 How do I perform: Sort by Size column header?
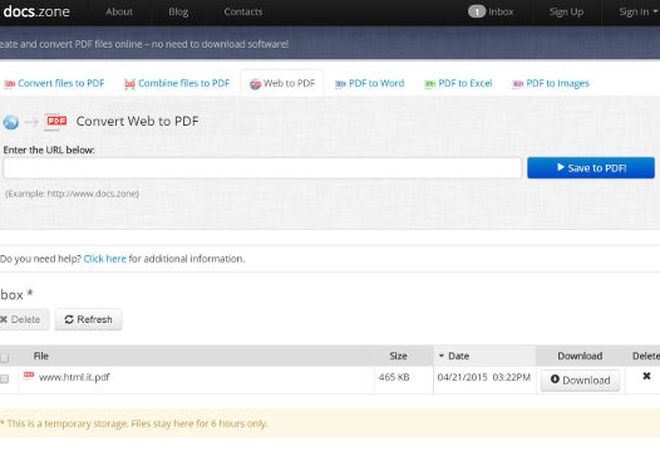tap(398, 356)
